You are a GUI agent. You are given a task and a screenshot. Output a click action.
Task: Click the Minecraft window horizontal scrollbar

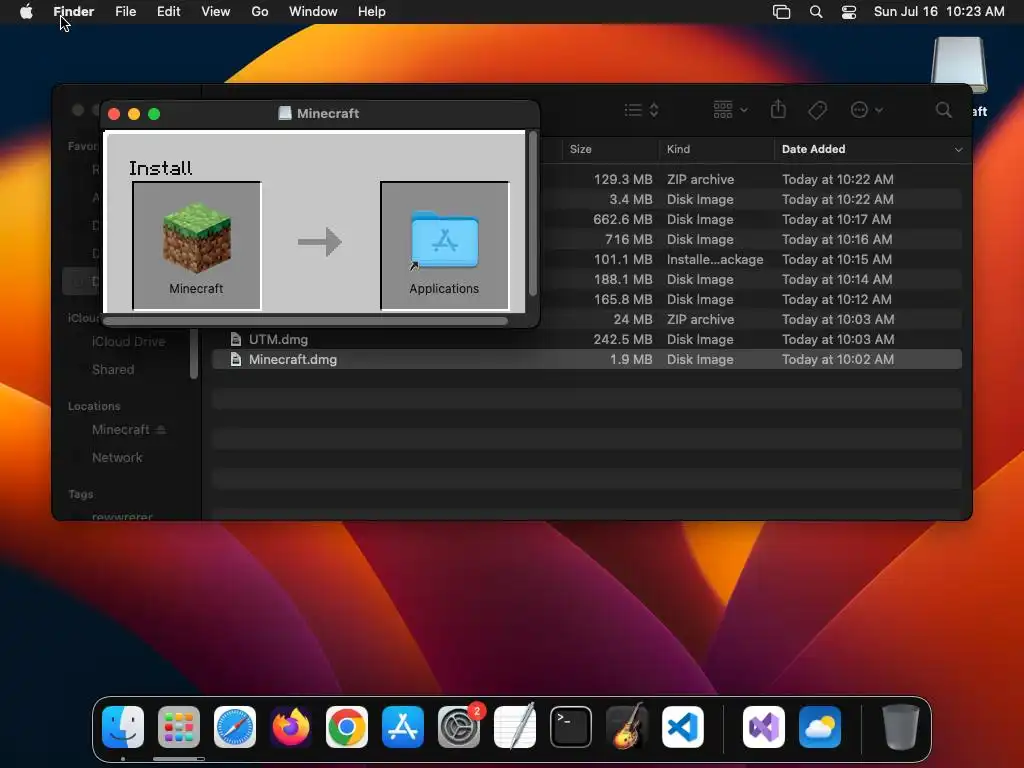306,321
